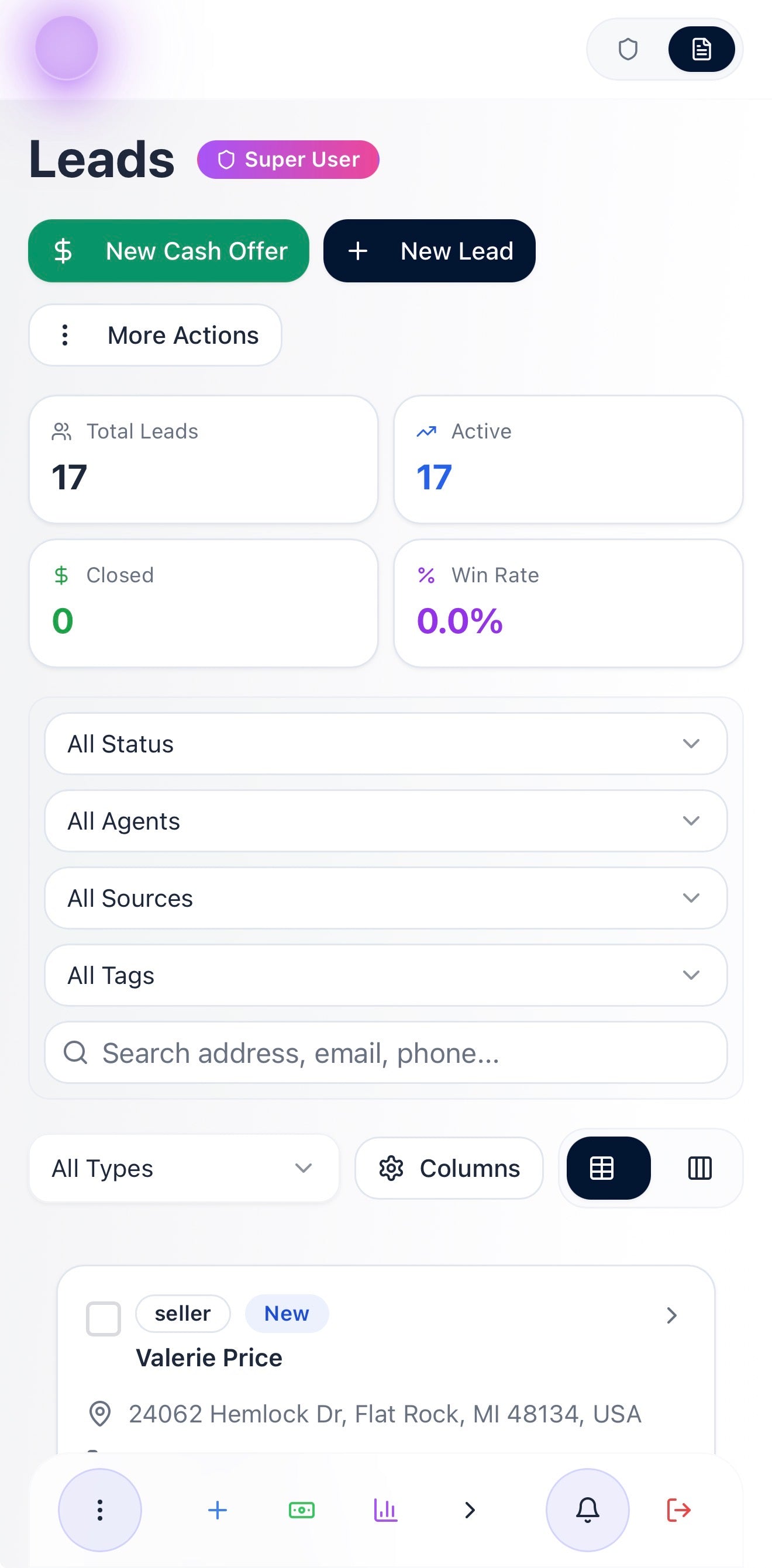This screenshot has height=1568, width=772.
Task: Click the green cash icon in bottom bar
Action: tap(301, 1510)
